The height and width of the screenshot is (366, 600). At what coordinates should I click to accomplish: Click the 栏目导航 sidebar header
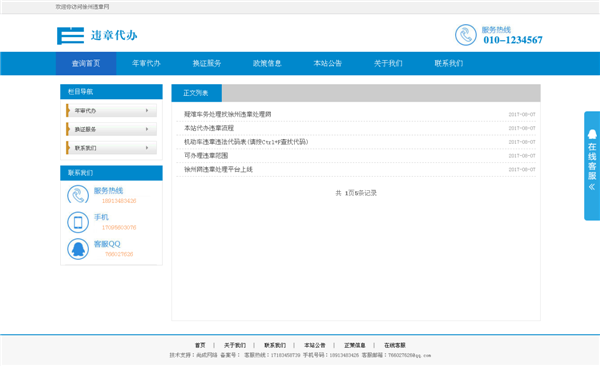pyautogui.click(x=111, y=92)
